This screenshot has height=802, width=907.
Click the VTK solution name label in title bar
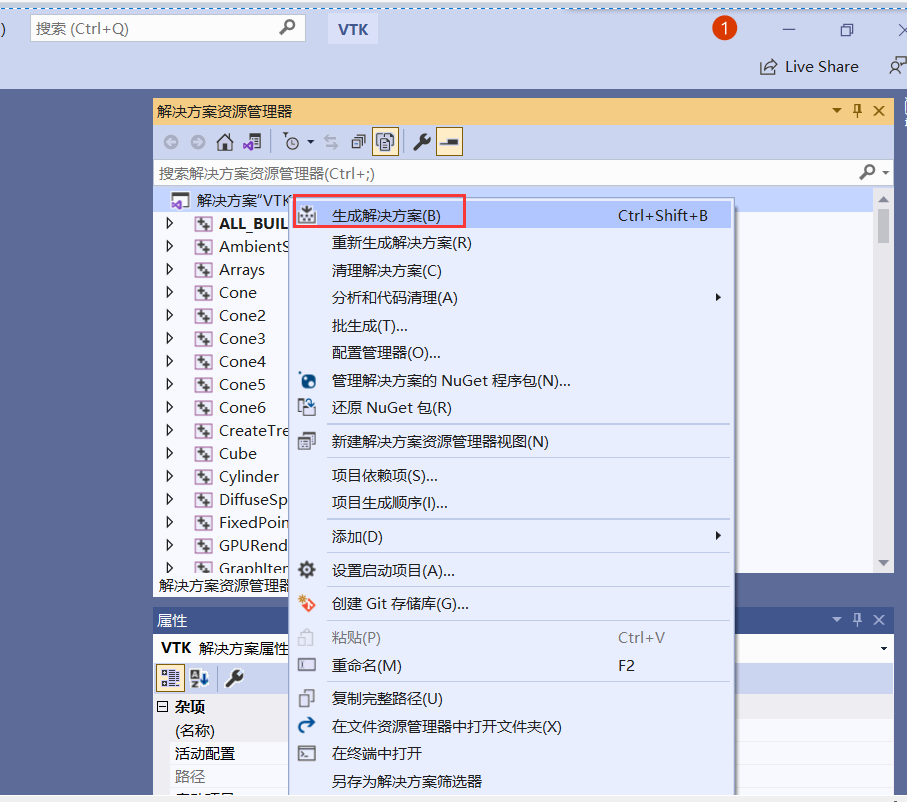[x=353, y=29]
